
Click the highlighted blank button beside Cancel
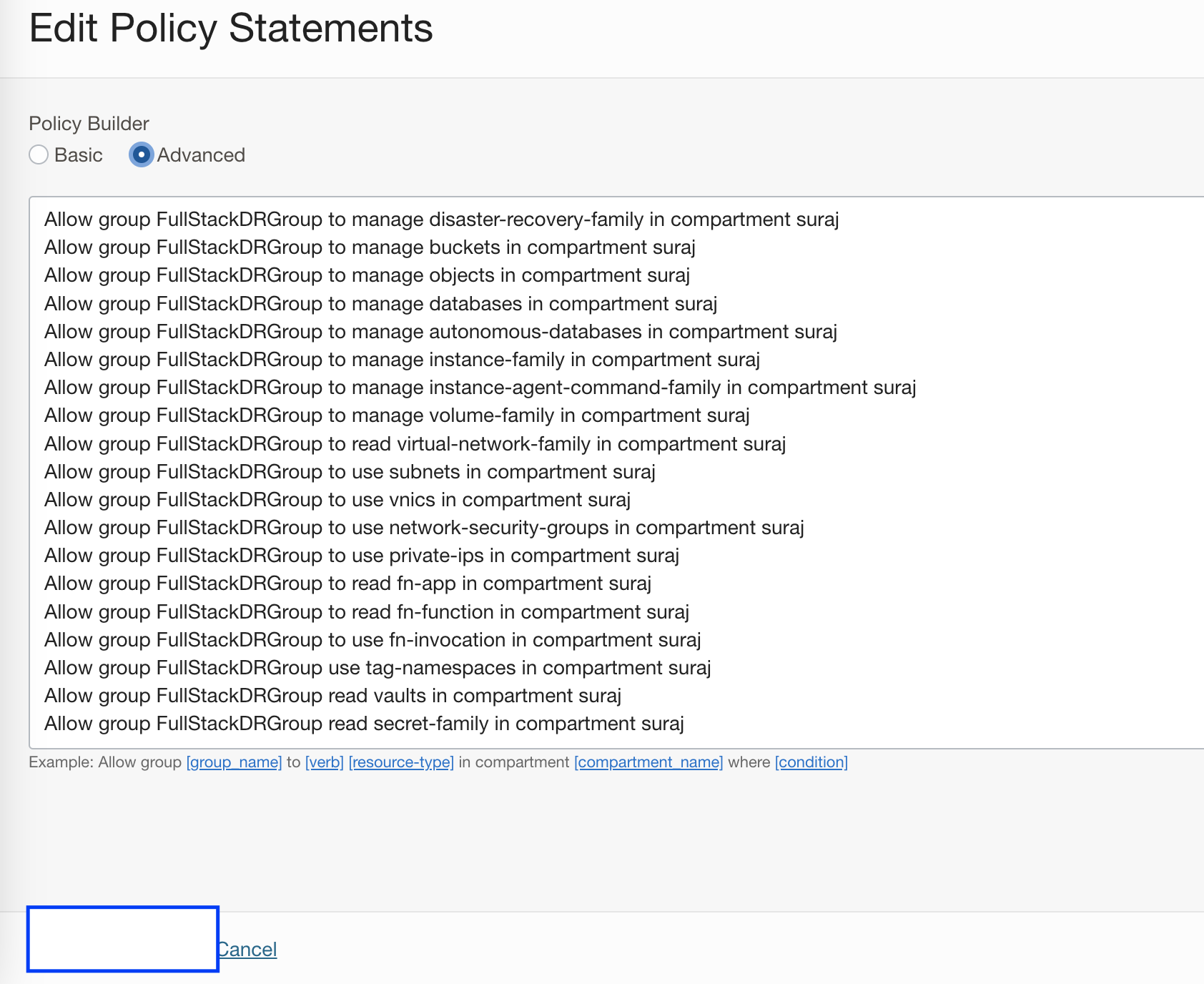[122, 939]
